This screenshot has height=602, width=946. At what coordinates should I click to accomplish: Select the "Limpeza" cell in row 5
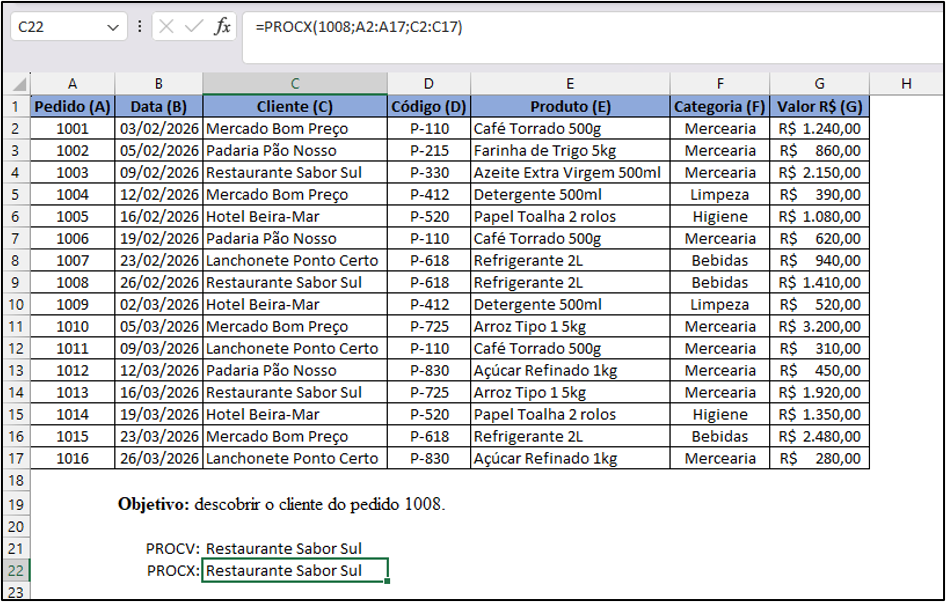(720, 194)
